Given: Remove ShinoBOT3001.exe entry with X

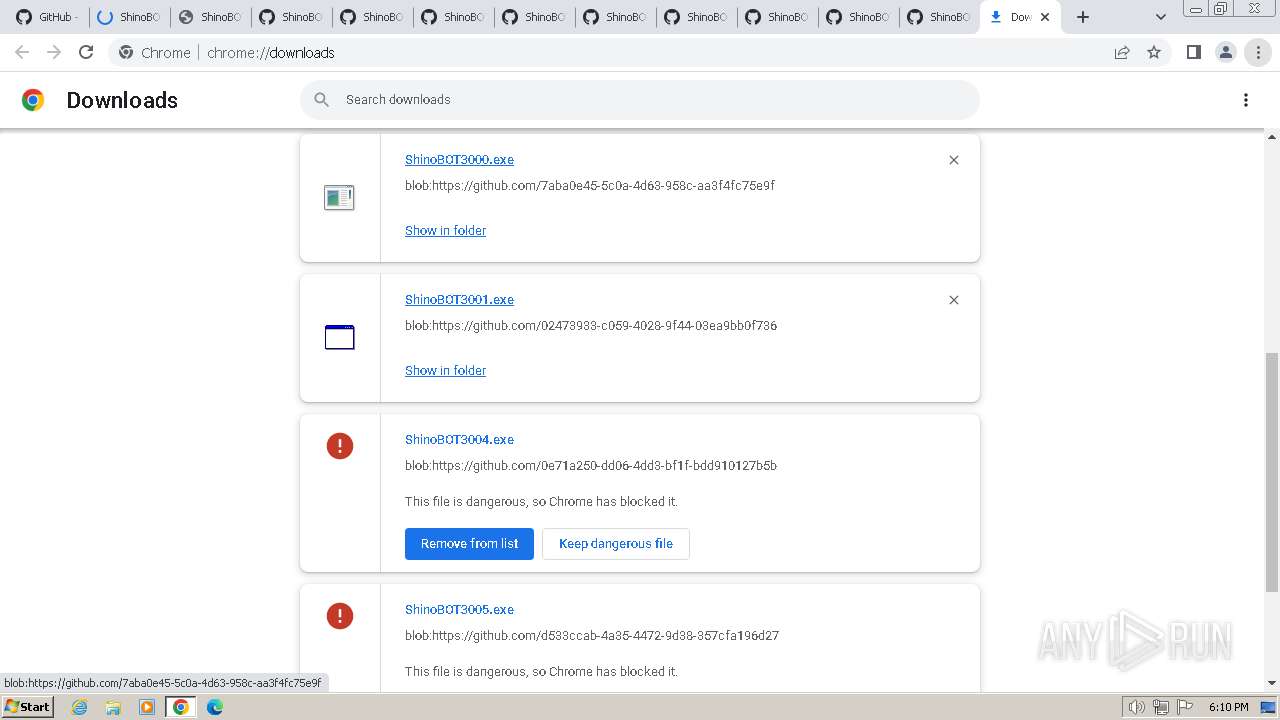Looking at the screenshot, I should 954,300.
